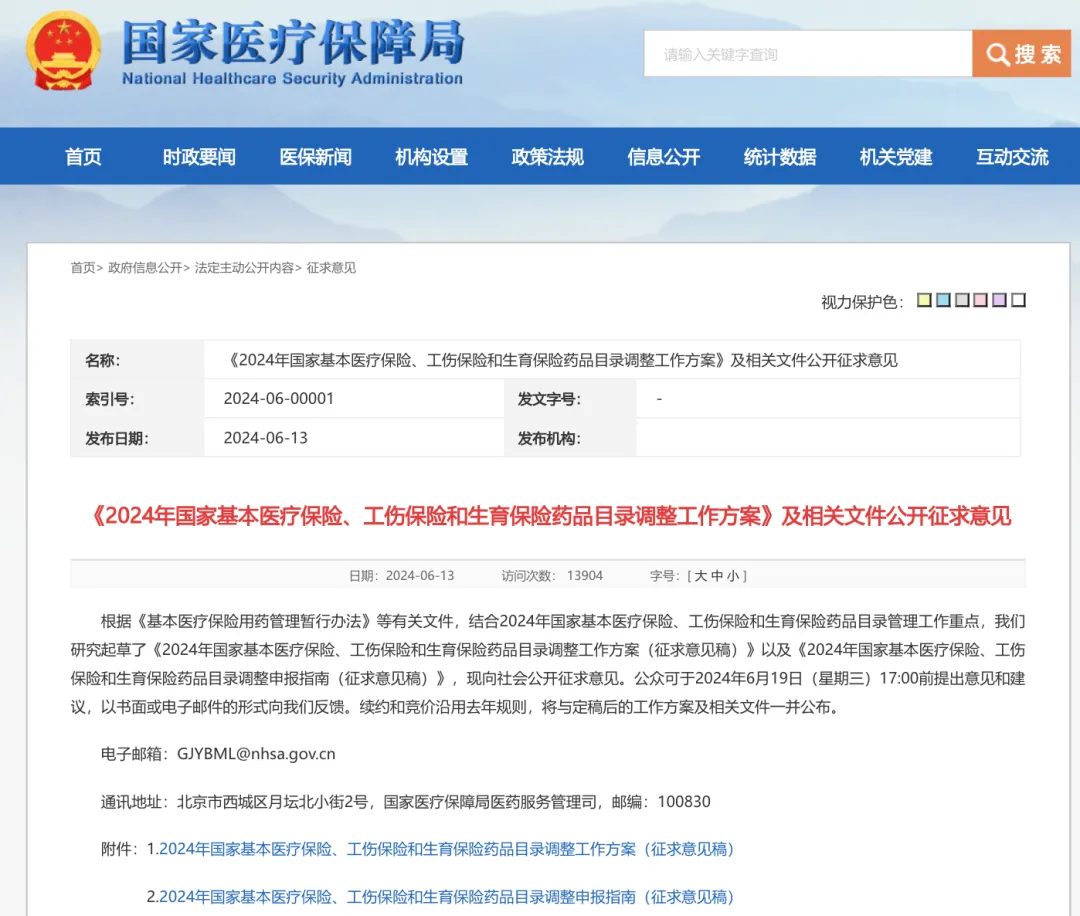
Task: Go to 政策法规 in the navigation bar
Action: click(547, 157)
